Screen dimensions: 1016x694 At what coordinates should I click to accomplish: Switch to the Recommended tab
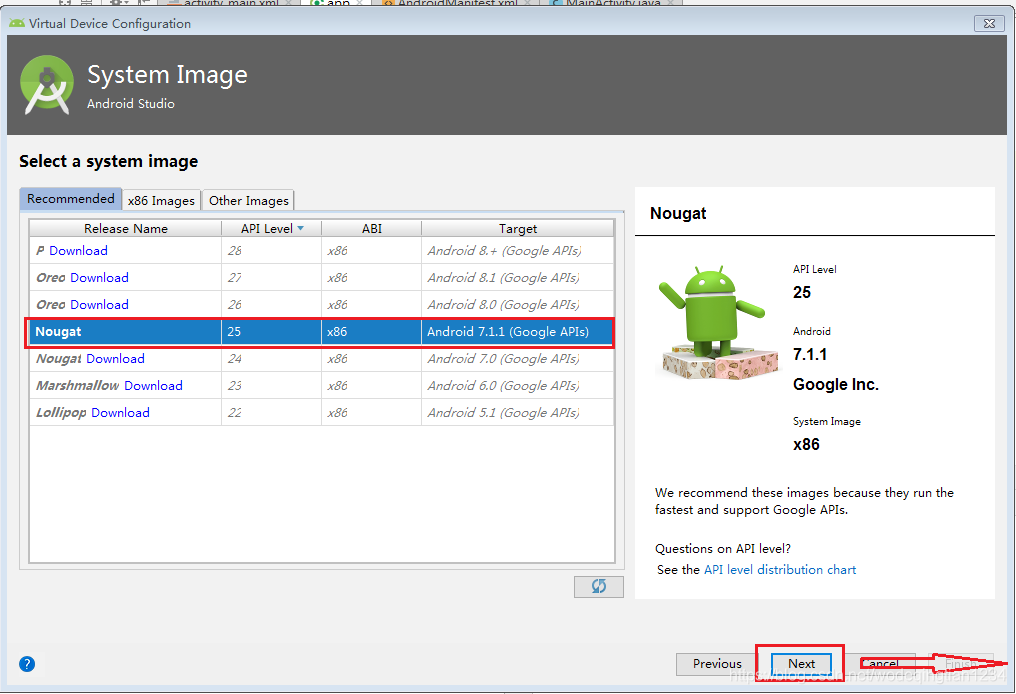(x=71, y=199)
